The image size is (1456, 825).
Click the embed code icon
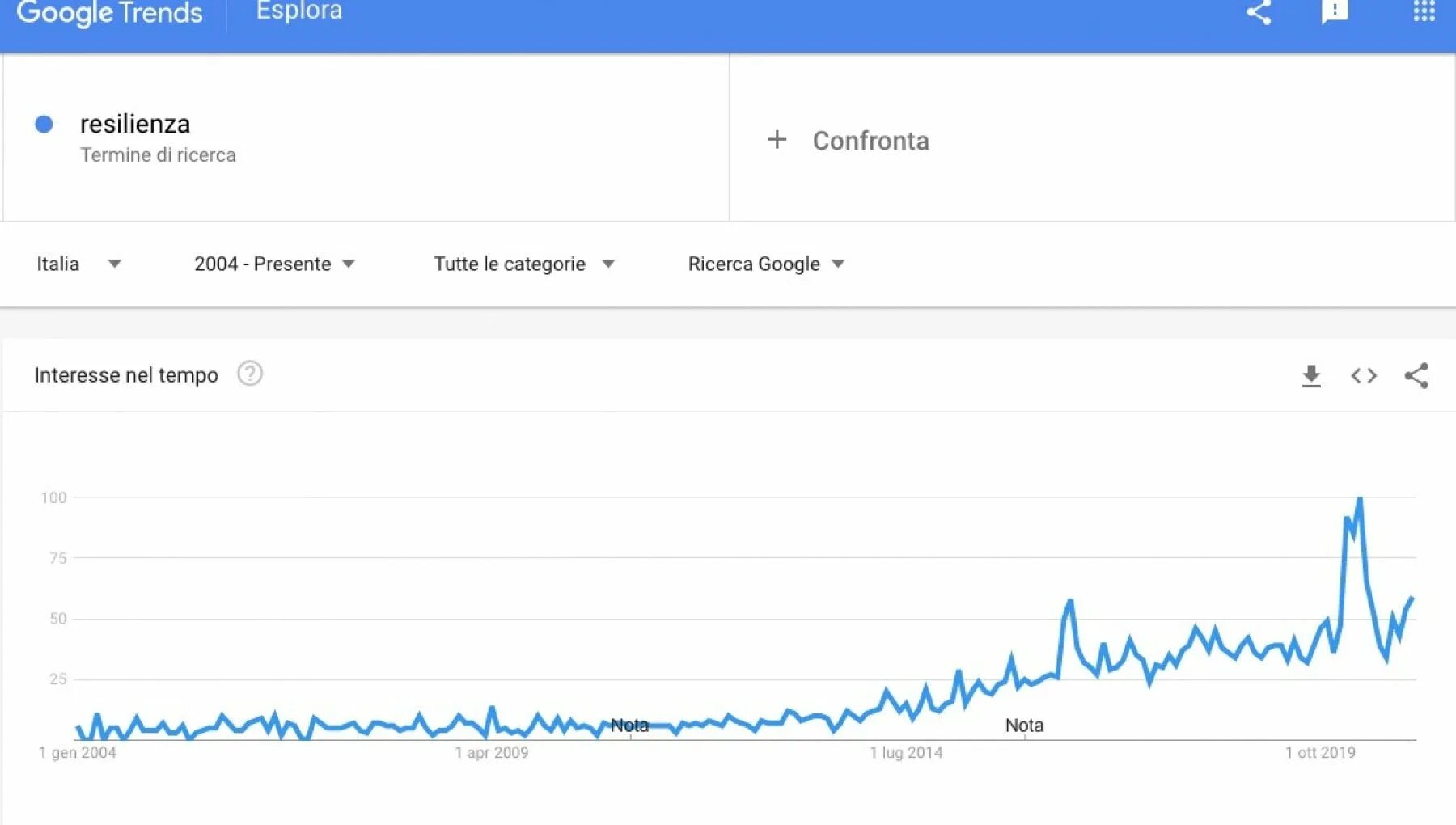click(x=1364, y=376)
